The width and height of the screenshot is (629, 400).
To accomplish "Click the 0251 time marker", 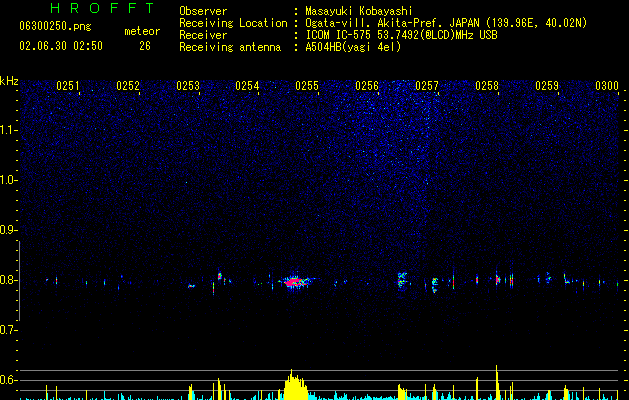I will click(67, 86).
